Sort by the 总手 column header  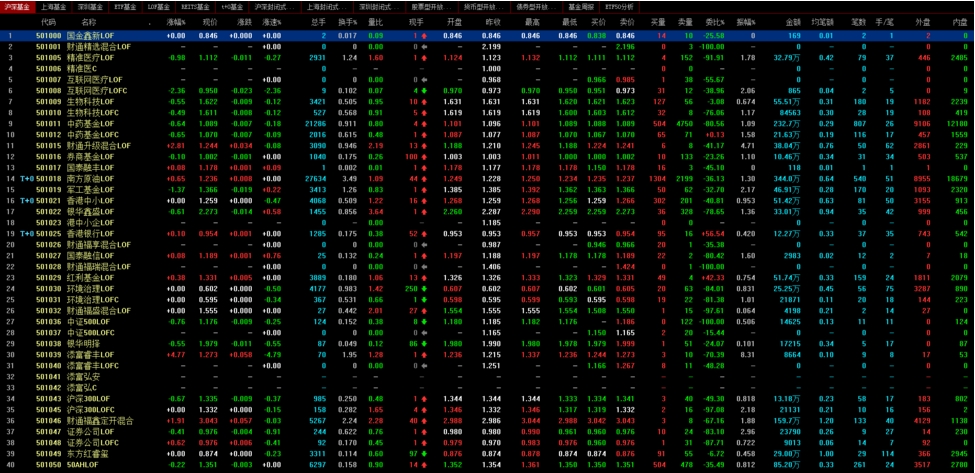tap(317, 23)
